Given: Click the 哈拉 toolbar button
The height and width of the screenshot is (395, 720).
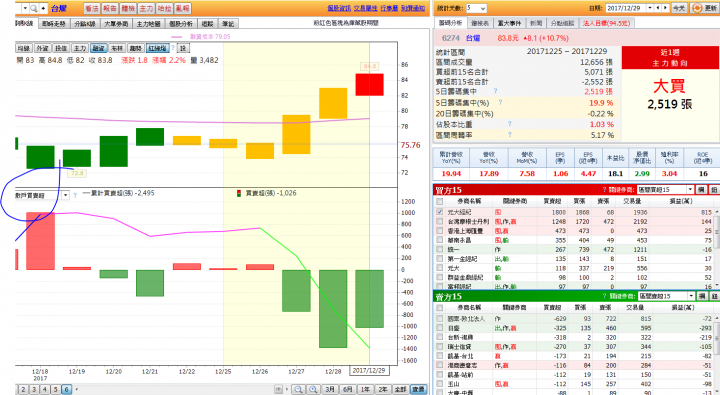Looking at the screenshot, I should click(164, 8).
